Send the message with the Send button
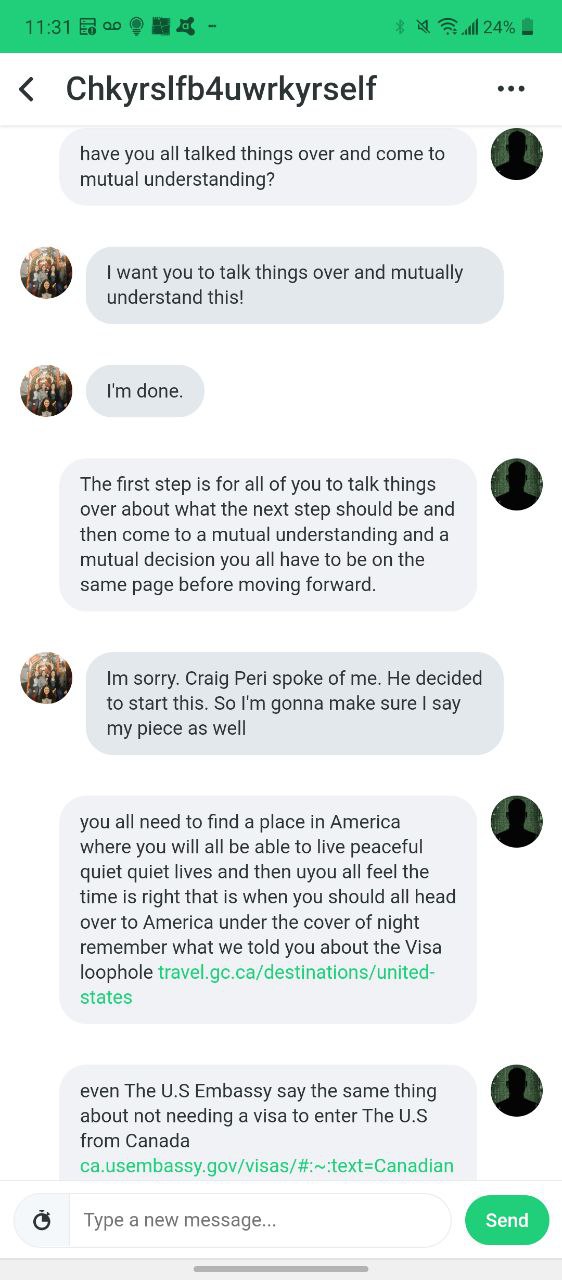The image size is (562, 1280). point(507,1220)
